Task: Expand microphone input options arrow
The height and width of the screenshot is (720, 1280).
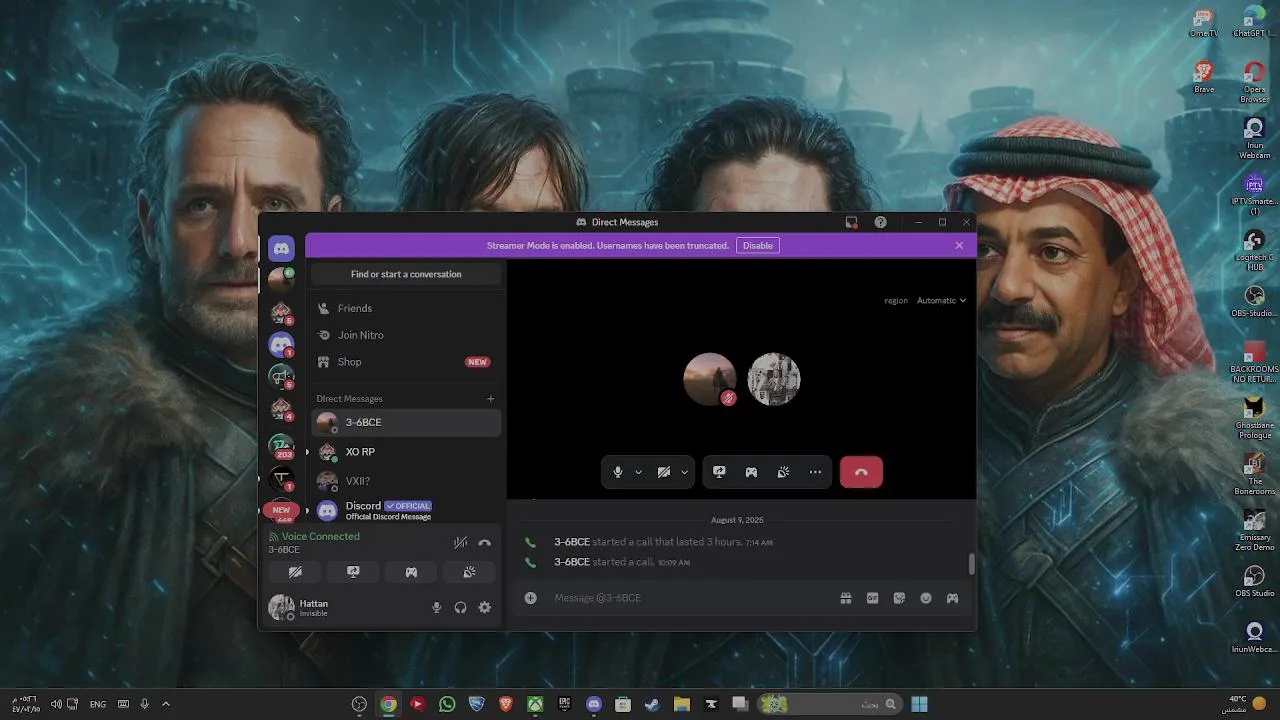Action: [639, 472]
